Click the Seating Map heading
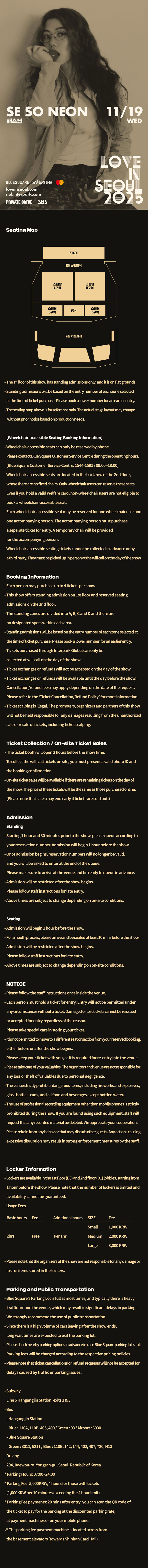The height and width of the screenshot is (1568, 148). click(22, 230)
